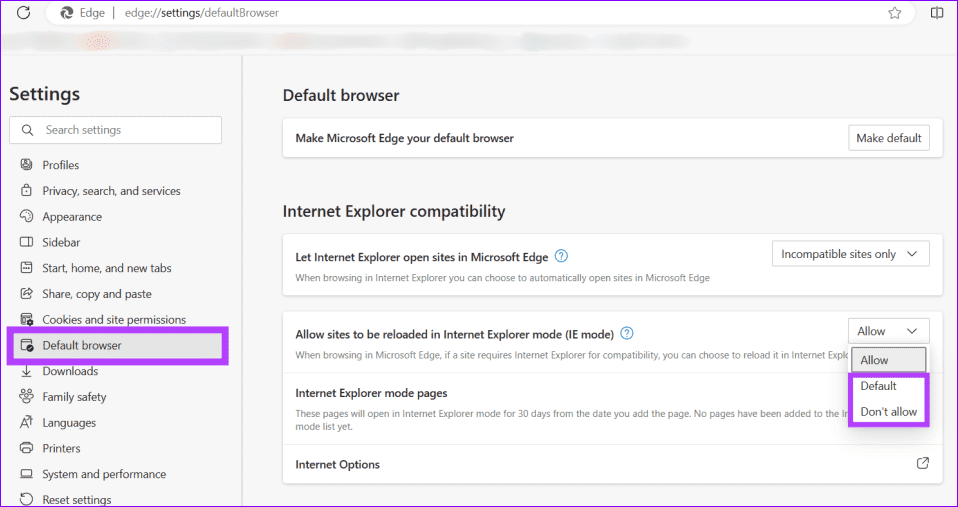Open help for Let Internet Explorer open sites

(x=561, y=256)
